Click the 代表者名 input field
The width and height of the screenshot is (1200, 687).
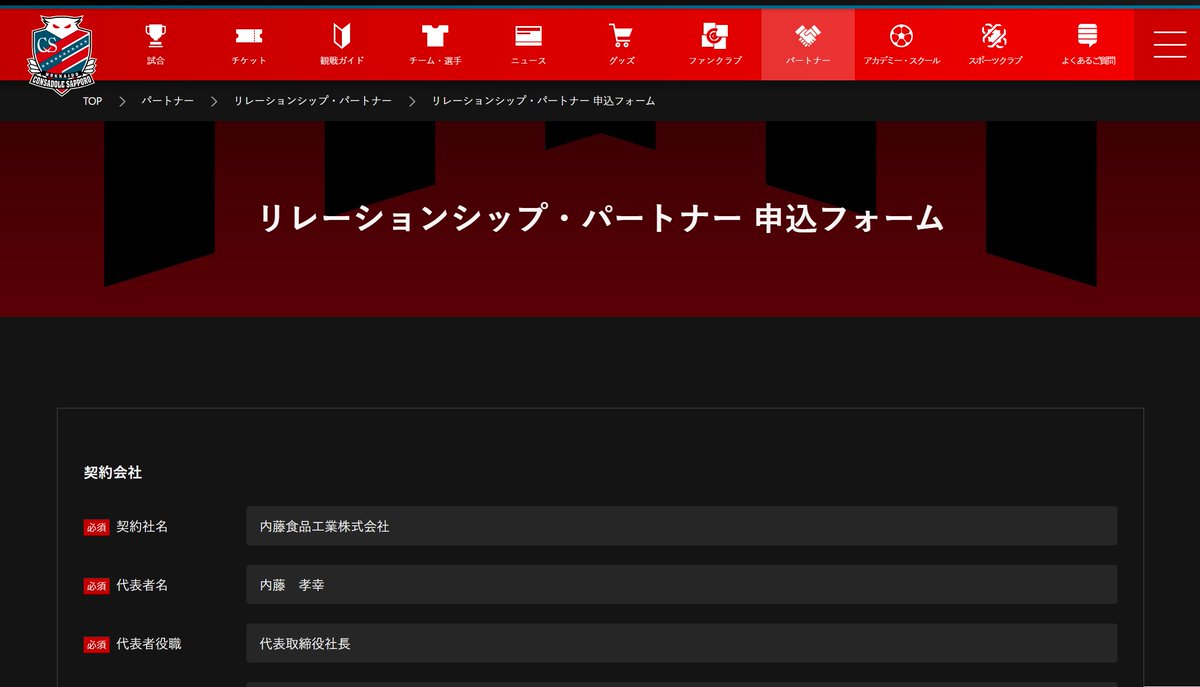[682, 584]
